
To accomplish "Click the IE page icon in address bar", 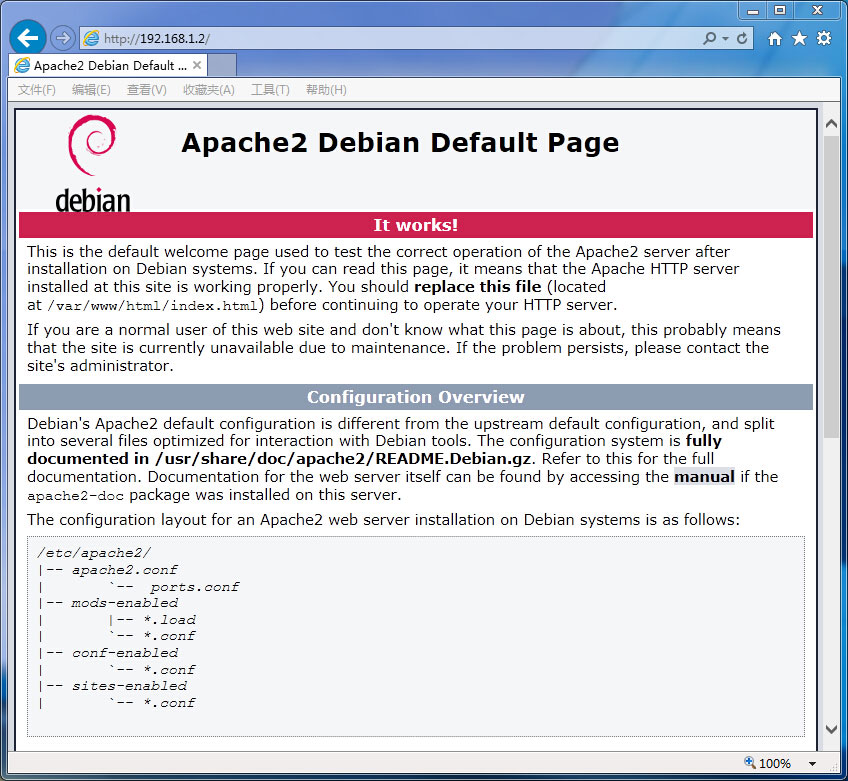I will (91, 38).
